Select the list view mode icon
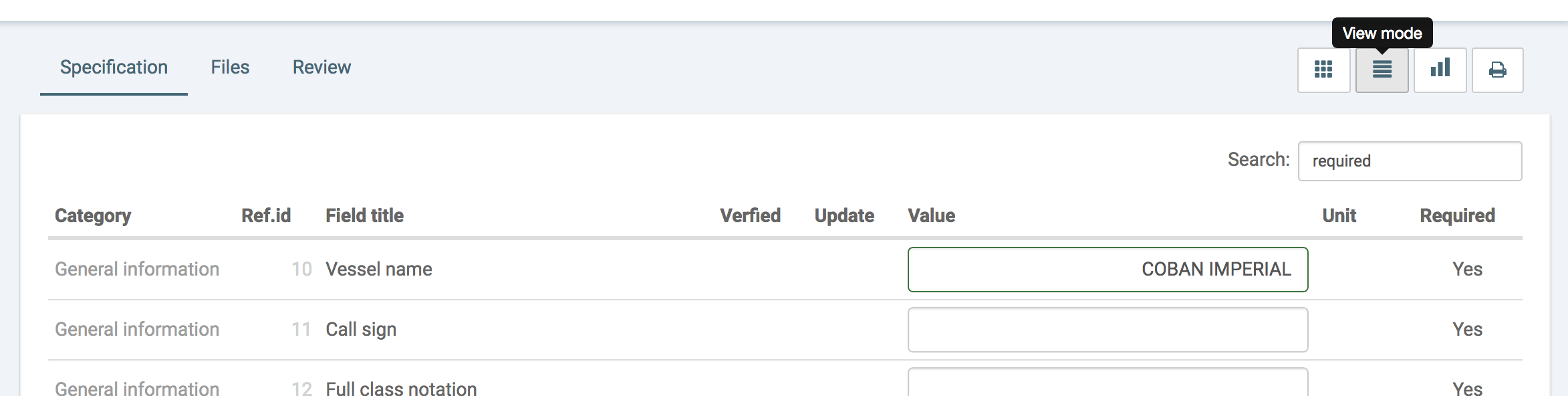The image size is (1568, 396). click(x=1382, y=70)
